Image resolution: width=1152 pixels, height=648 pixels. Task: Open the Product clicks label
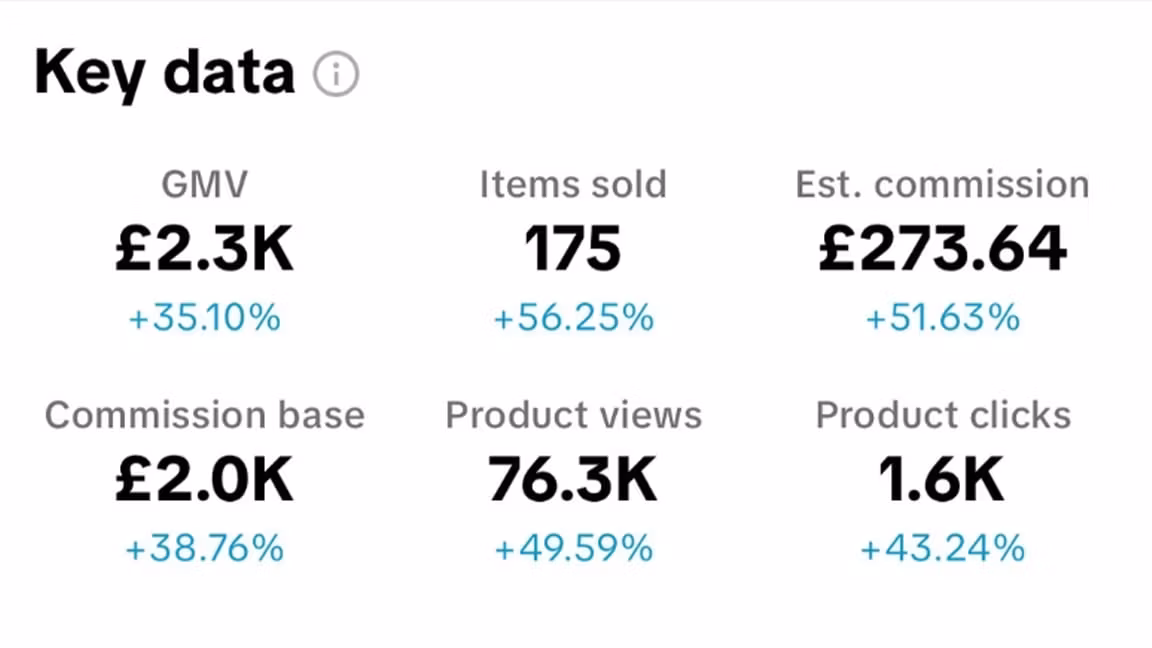(x=942, y=415)
